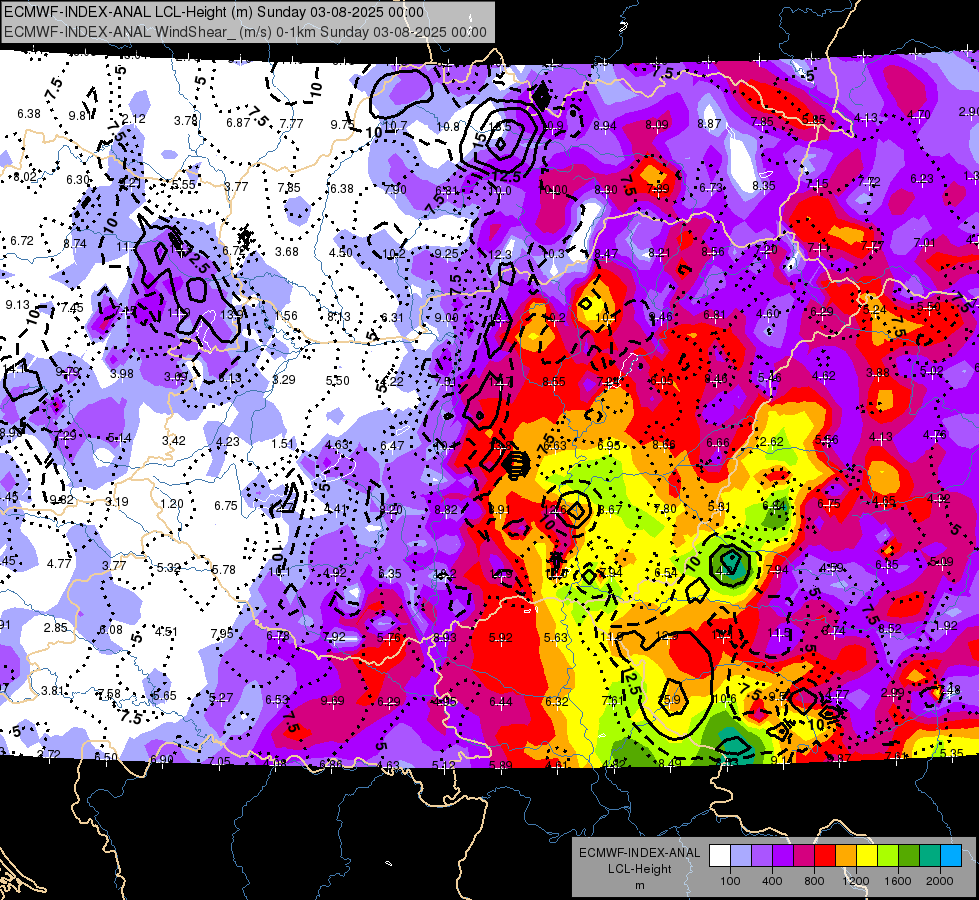Click the map value 8.67

[610, 510]
